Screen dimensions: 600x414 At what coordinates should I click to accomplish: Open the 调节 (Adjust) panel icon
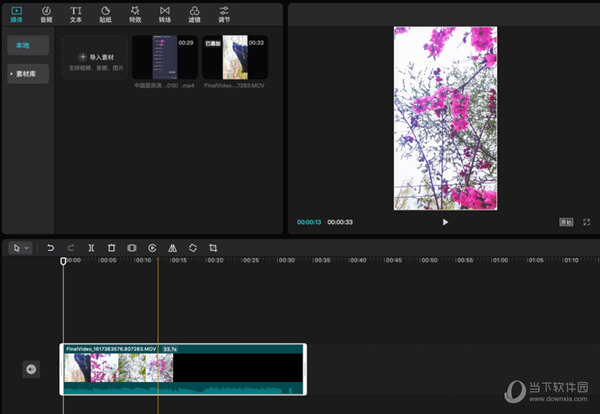tap(224, 13)
